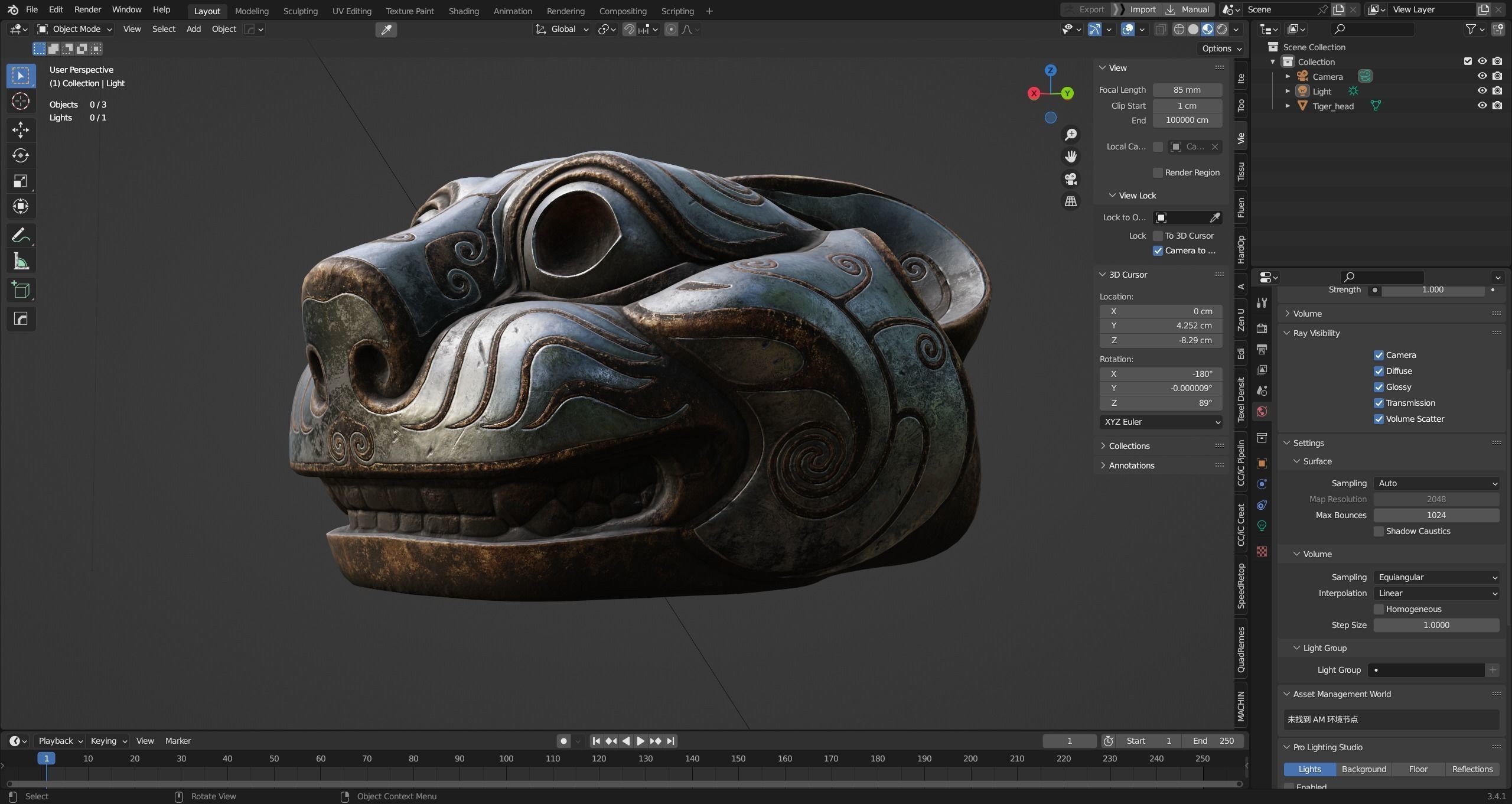Open Object Data light properties icon
Screen dimensions: 1512x804
pyautogui.click(x=1262, y=526)
